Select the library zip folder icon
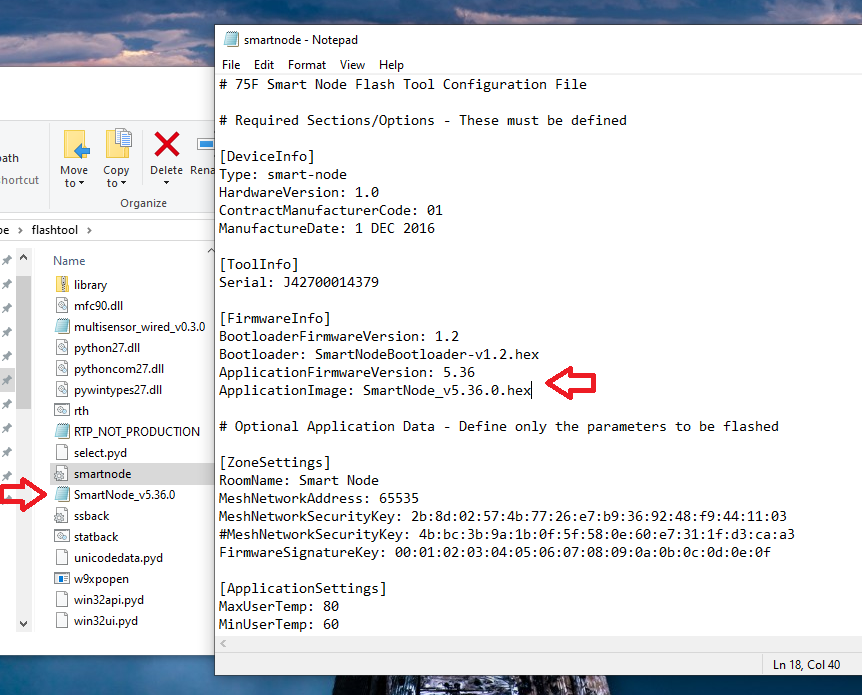 tap(62, 285)
